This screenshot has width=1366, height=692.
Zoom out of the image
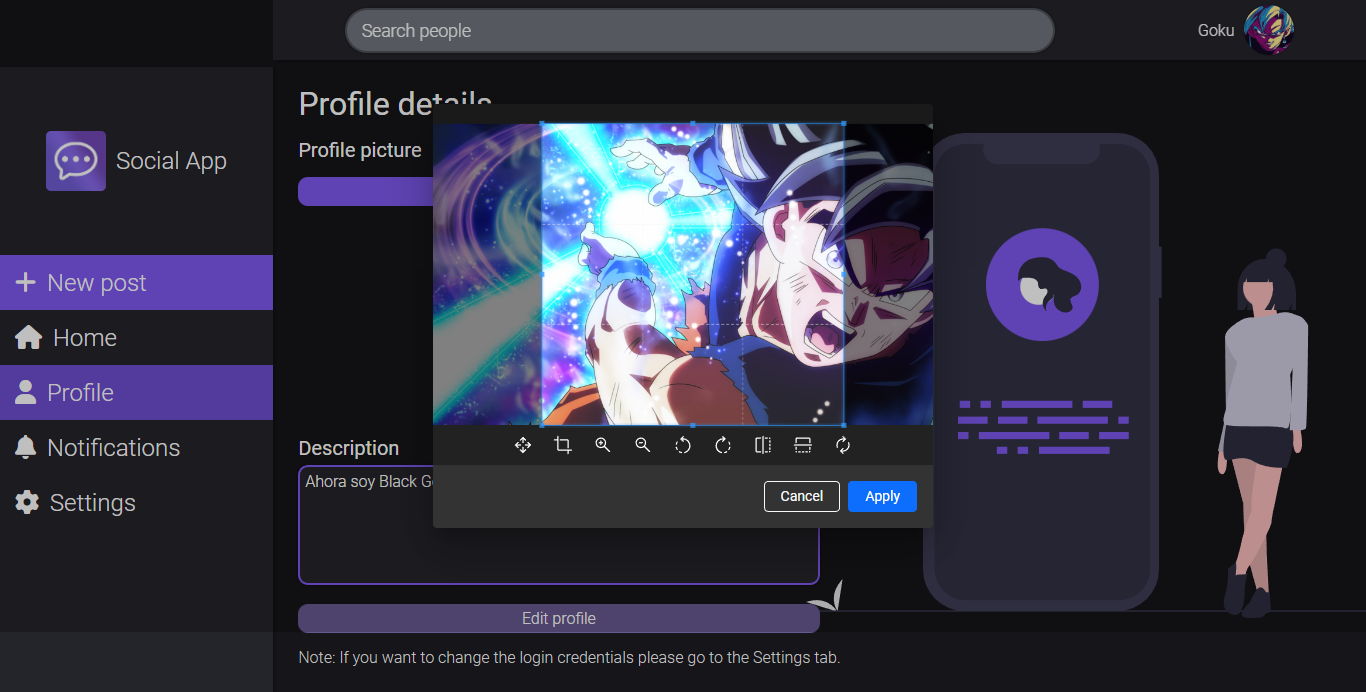(x=643, y=445)
